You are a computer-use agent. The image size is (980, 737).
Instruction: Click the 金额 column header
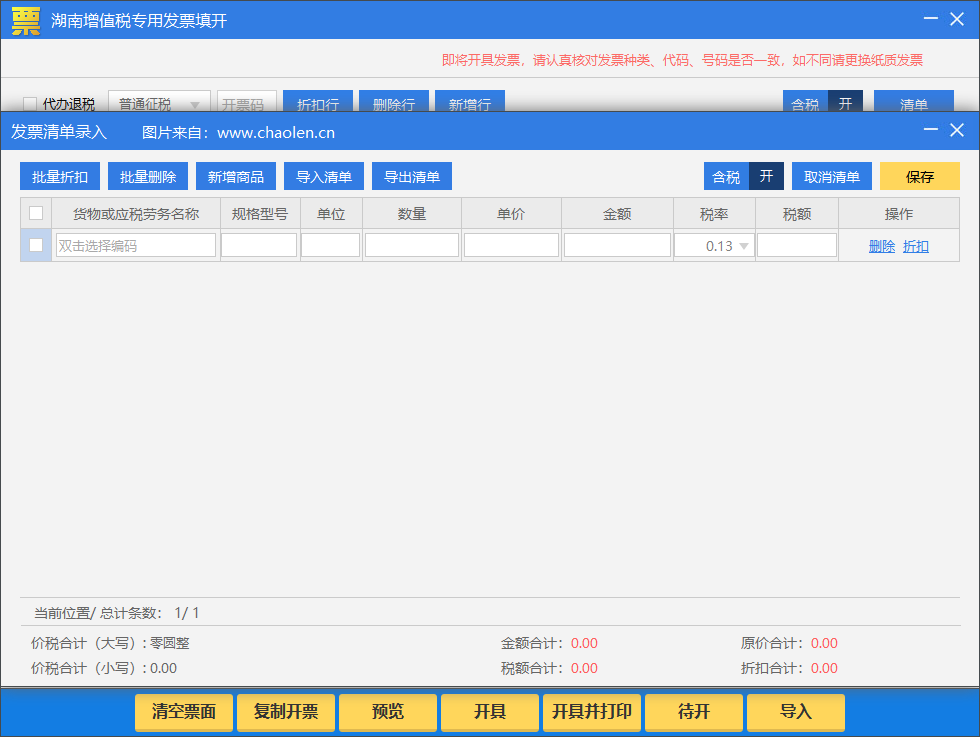click(x=618, y=214)
